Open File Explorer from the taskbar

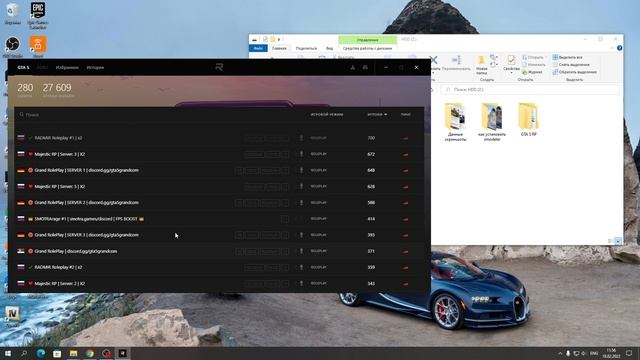73,353
